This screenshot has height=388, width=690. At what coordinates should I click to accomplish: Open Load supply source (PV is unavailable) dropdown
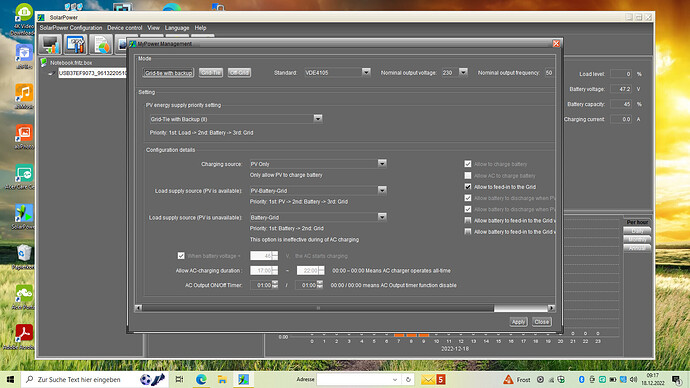[x=382, y=217]
